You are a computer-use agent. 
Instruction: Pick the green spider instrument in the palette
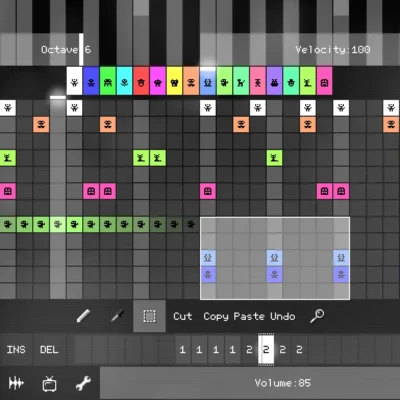(108, 81)
